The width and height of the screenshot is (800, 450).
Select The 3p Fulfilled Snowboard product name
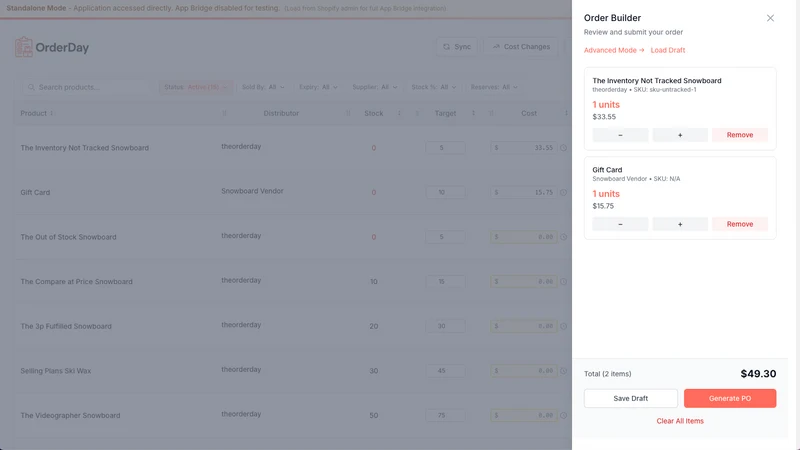click(66, 327)
